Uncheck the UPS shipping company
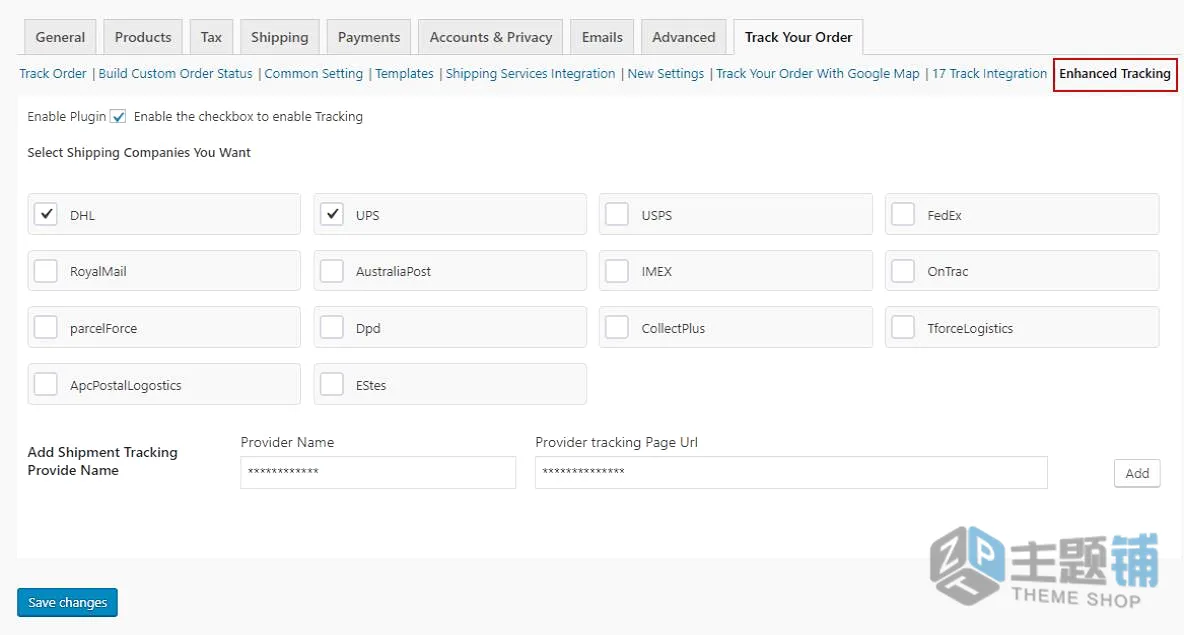Image resolution: width=1184 pixels, height=635 pixels. pos(331,214)
